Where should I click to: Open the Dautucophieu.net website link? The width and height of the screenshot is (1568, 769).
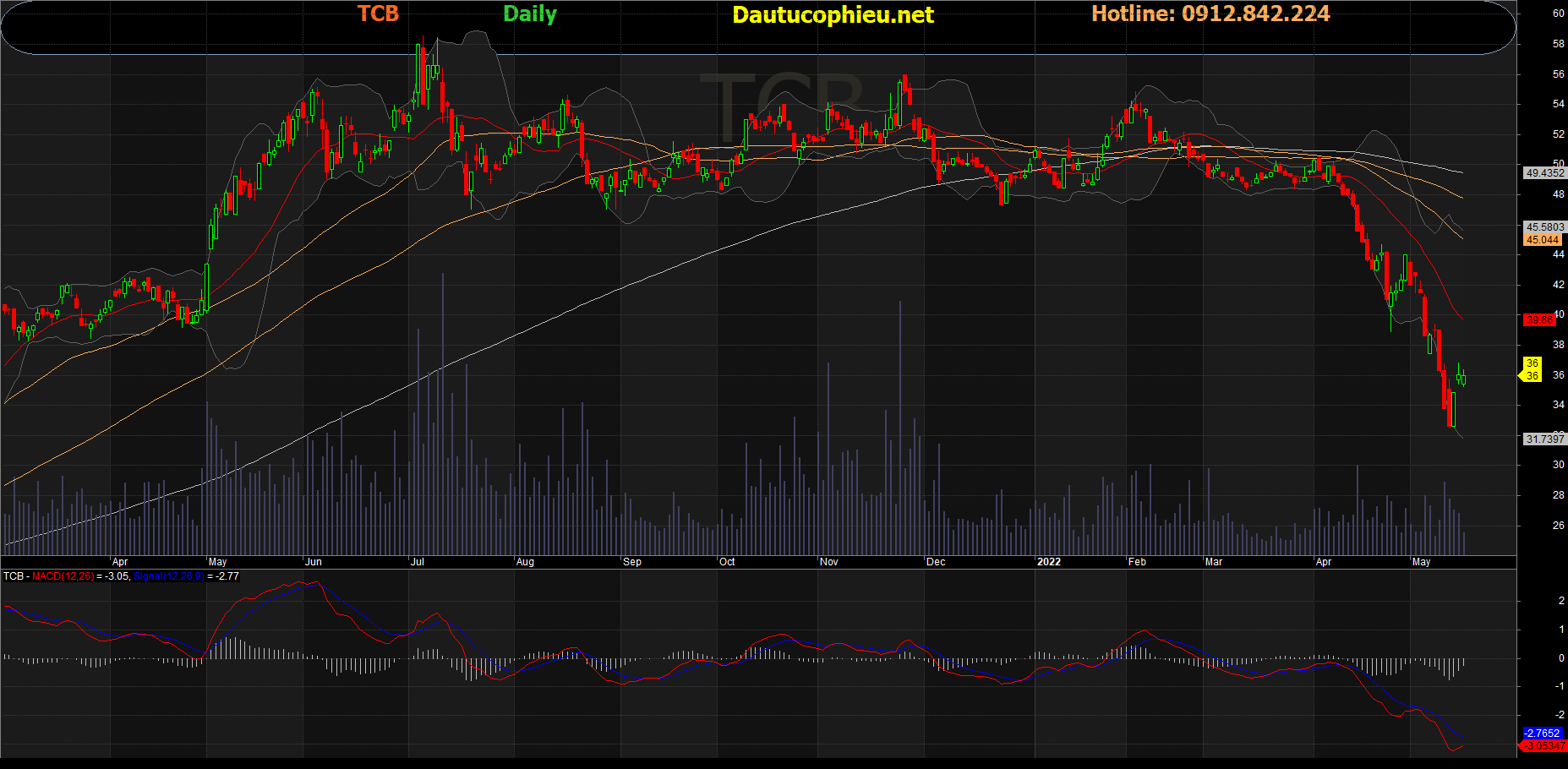pyautogui.click(x=833, y=15)
